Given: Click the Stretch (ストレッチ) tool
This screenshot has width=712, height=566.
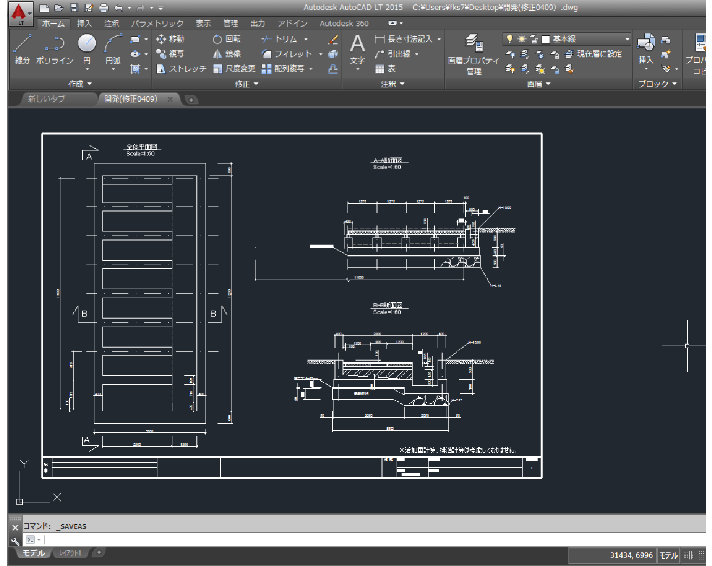Looking at the screenshot, I should click(x=181, y=69).
